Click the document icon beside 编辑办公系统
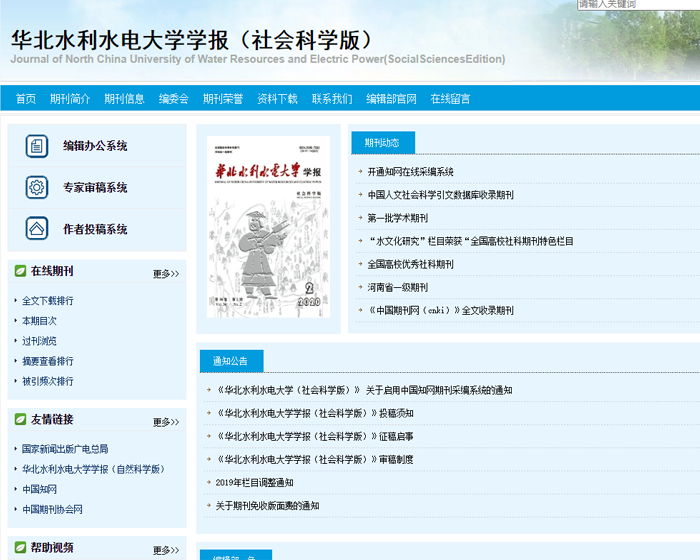700x560 pixels. click(x=37, y=146)
